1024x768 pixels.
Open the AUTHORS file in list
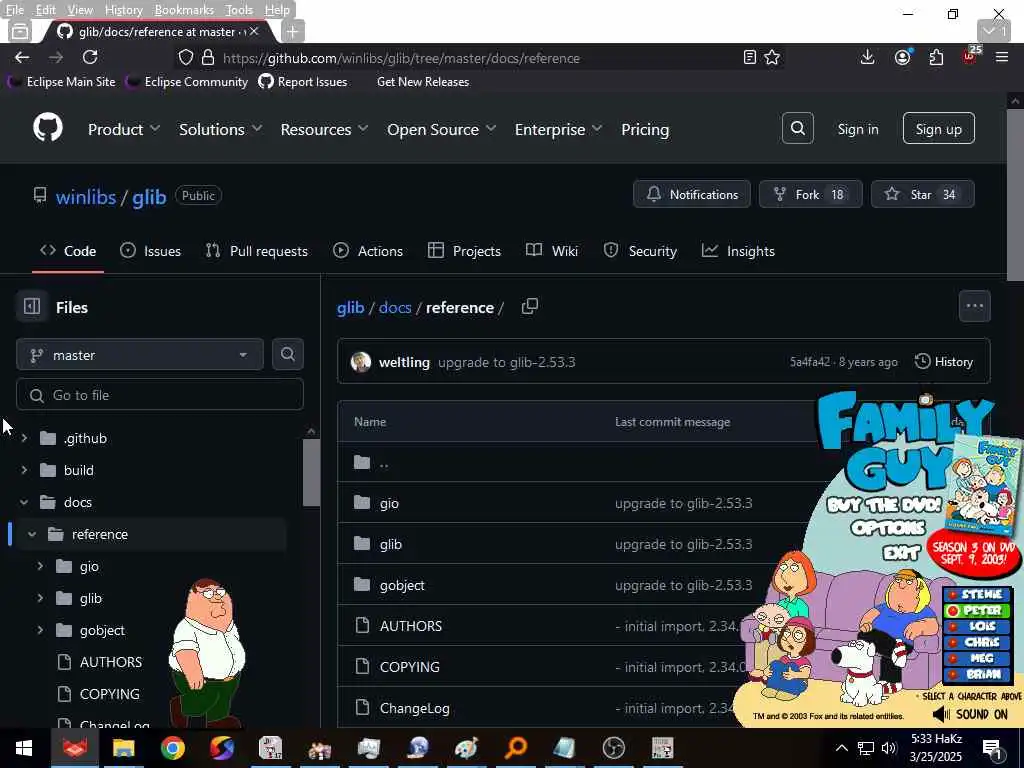click(411, 626)
